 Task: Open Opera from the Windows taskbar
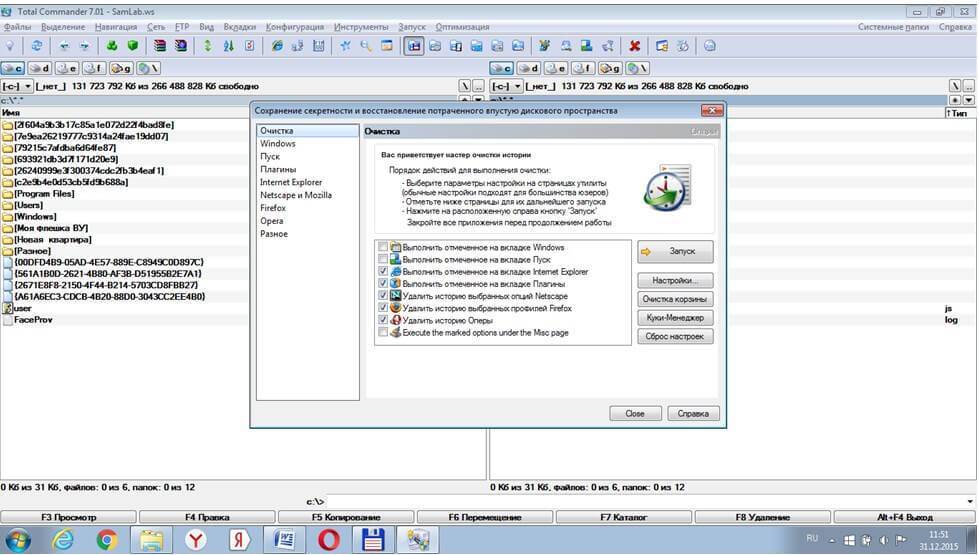tap(328, 541)
